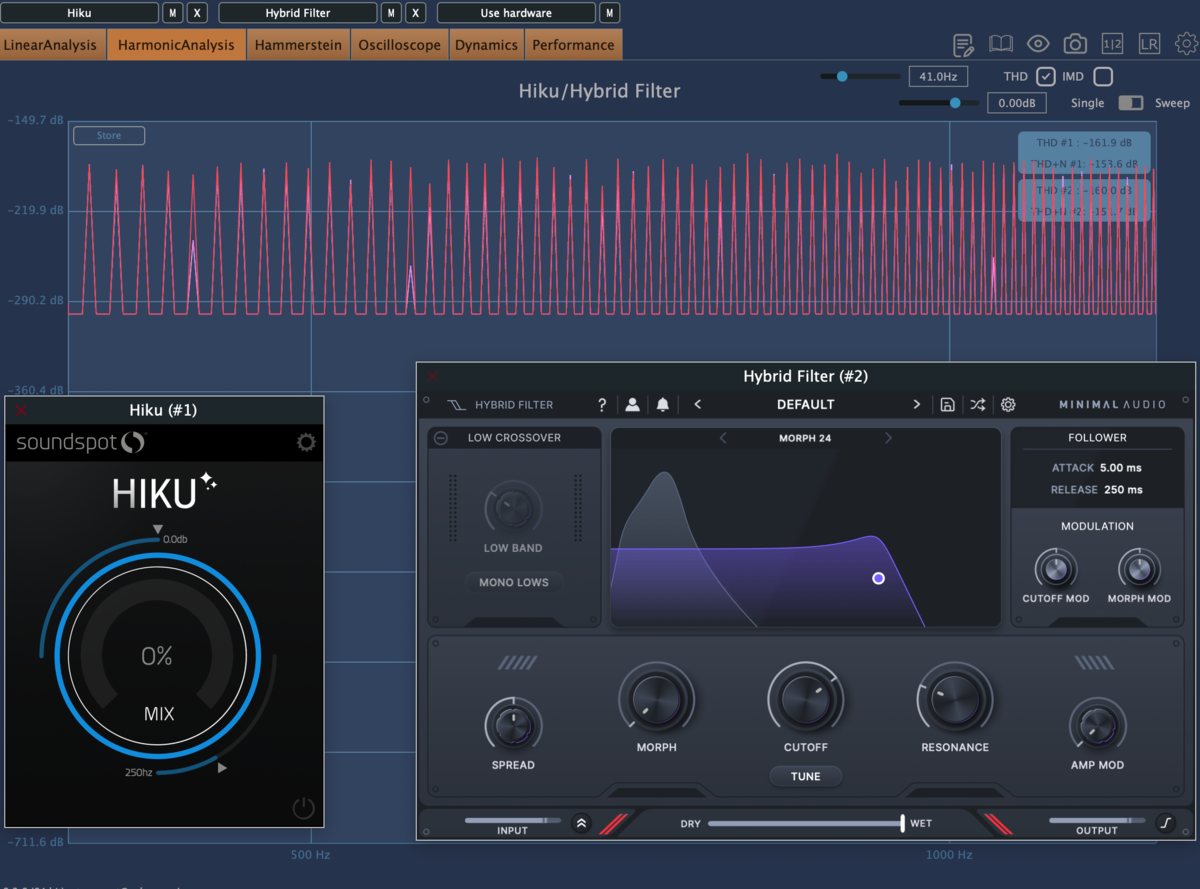This screenshot has width=1200, height=889.
Task: Click the Store button on the analyzer
Action: tap(108, 135)
